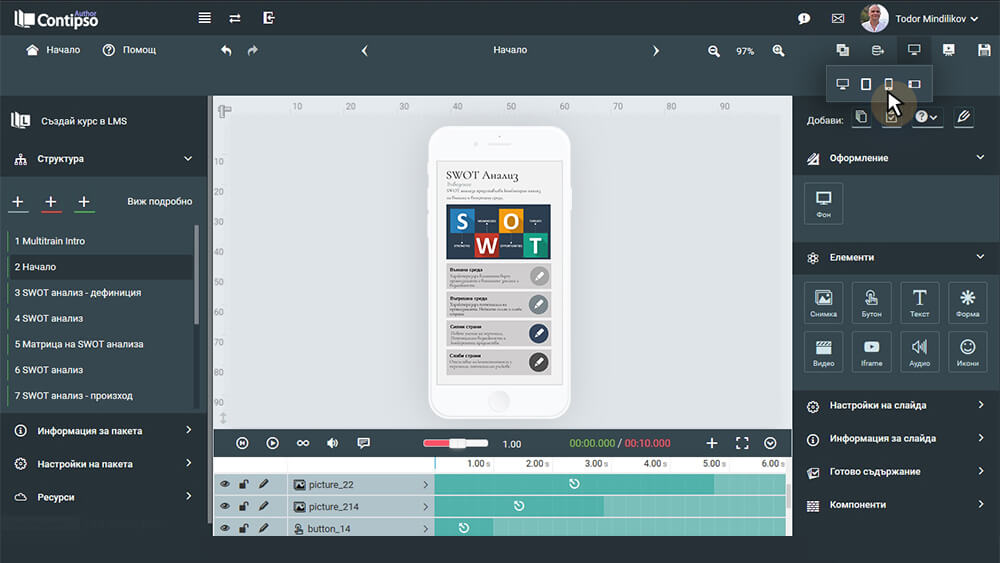The image size is (1000, 563).
Task: Add an Икони element
Action: pos(967,351)
